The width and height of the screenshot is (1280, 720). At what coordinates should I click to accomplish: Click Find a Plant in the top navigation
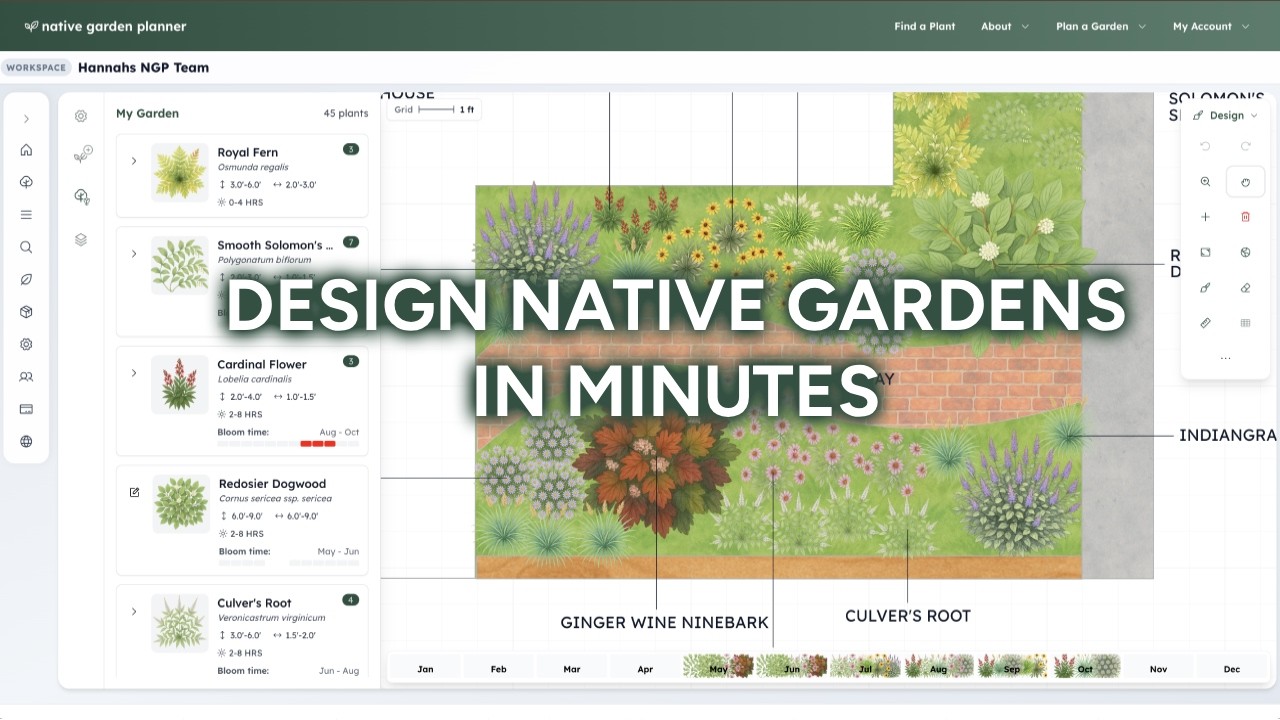[x=924, y=27]
